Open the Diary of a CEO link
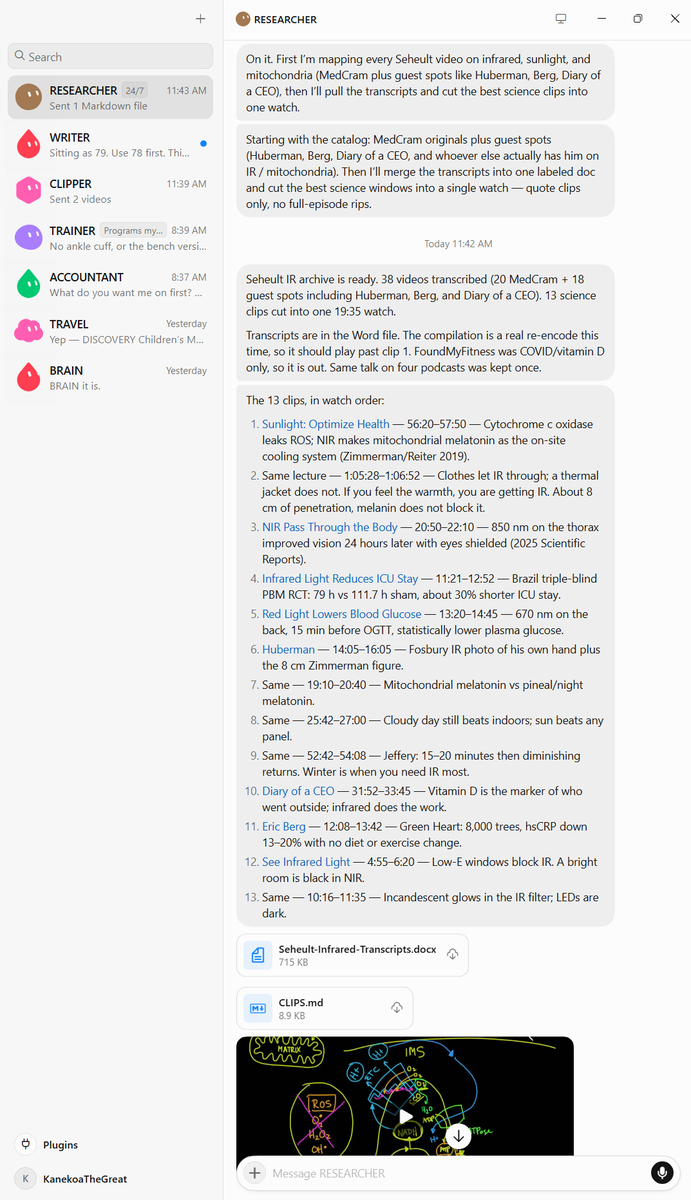 pos(298,791)
